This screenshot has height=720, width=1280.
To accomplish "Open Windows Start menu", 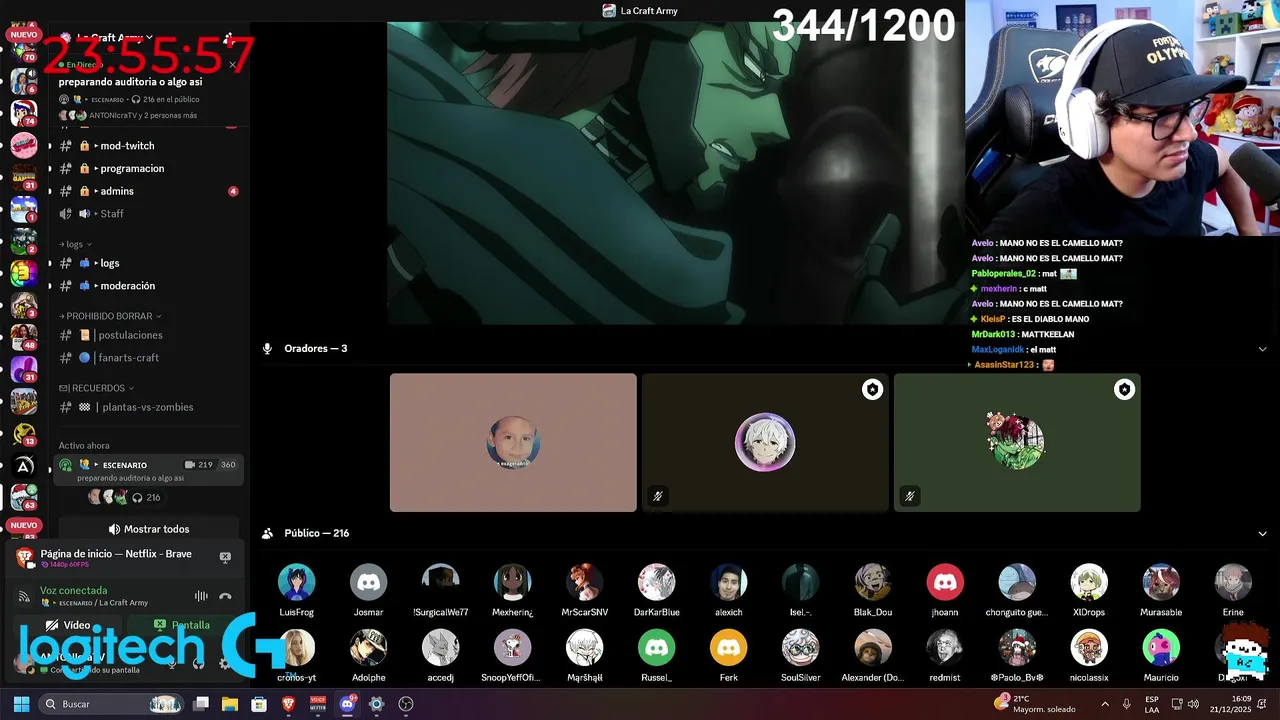I will pos(21,704).
